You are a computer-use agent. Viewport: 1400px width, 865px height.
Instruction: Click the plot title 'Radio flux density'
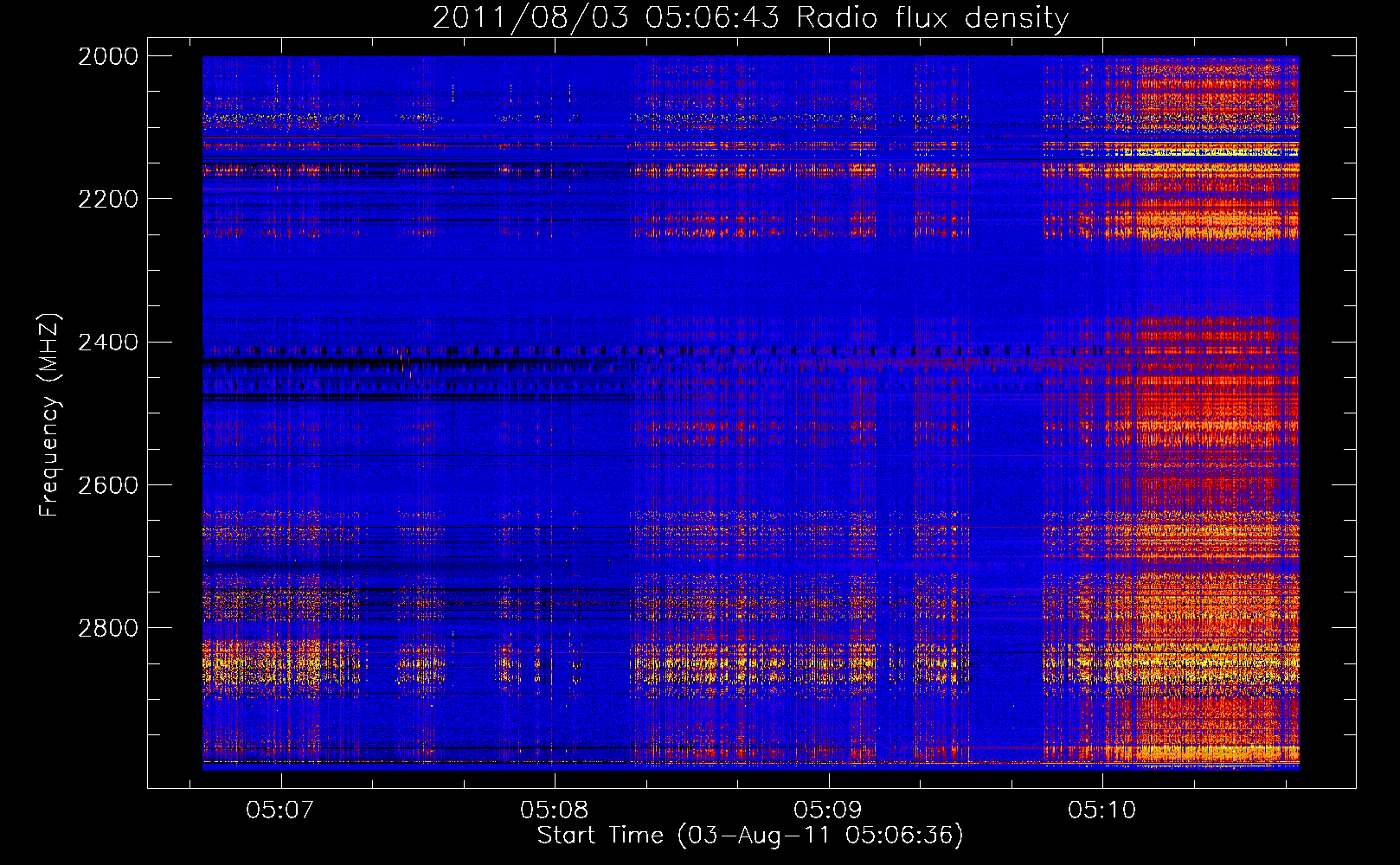tap(933, 17)
